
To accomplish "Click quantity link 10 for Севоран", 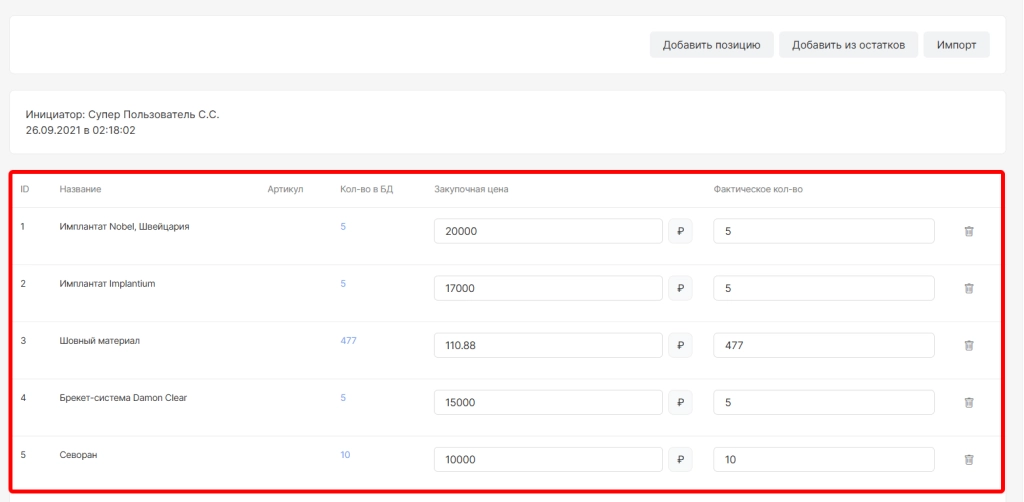I will click(345, 455).
